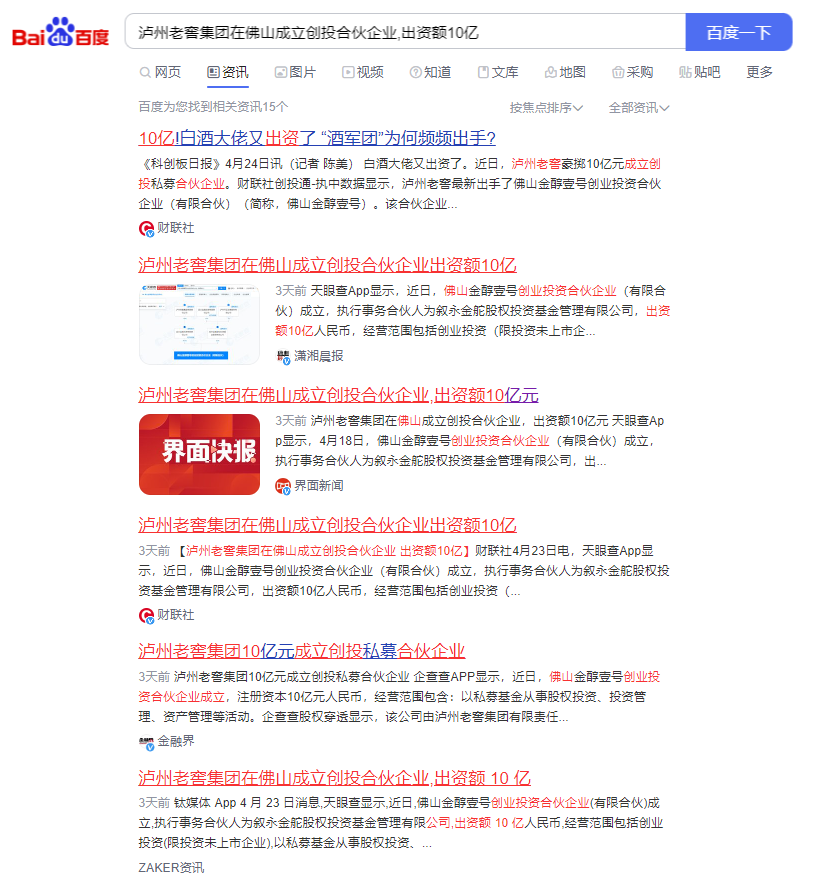Click the 潇湘晨报 source icon

click(283, 357)
